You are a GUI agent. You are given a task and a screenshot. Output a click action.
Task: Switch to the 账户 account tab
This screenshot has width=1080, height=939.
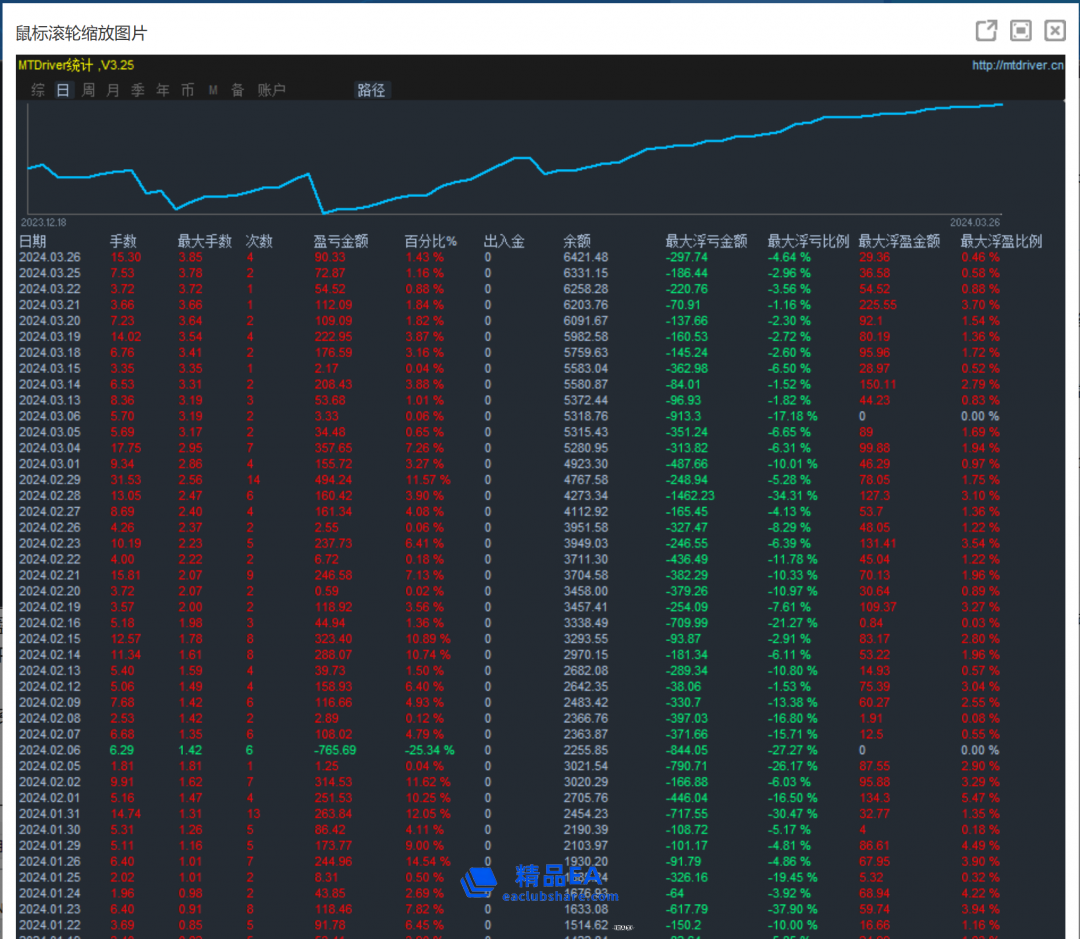[271, 90]
